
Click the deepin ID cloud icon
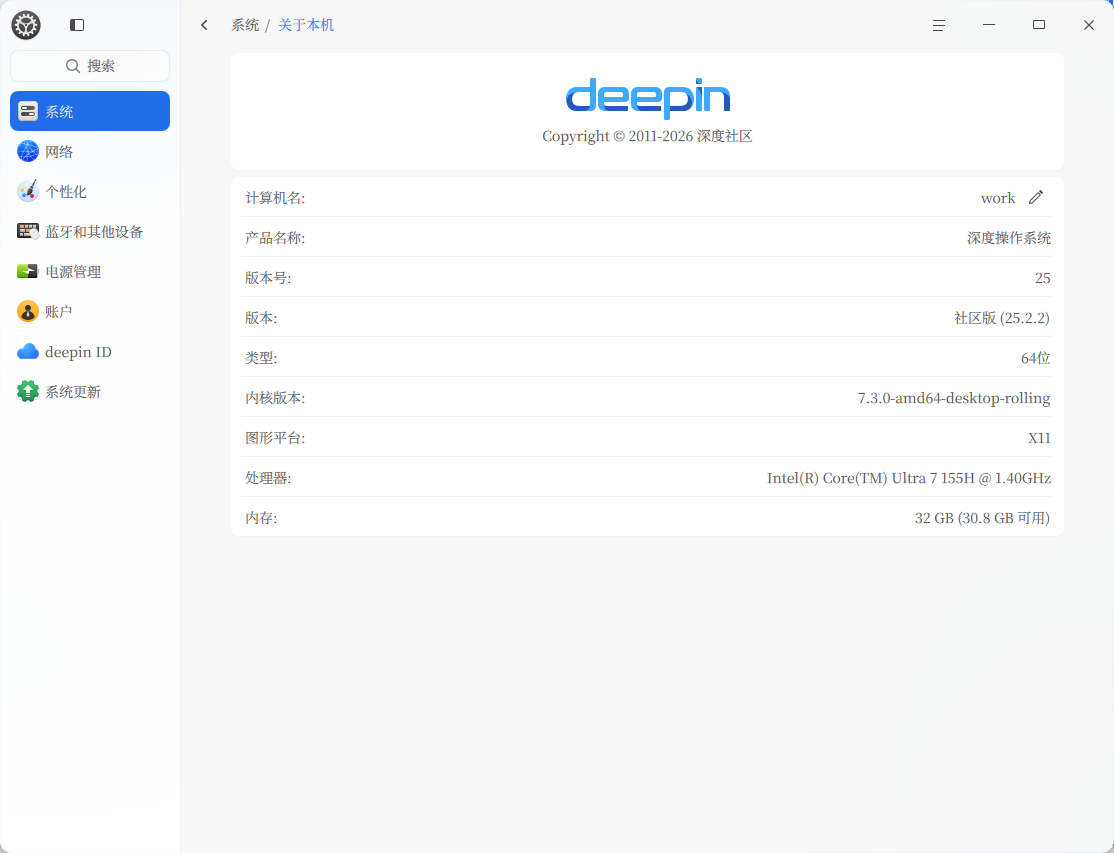(28, 352)
